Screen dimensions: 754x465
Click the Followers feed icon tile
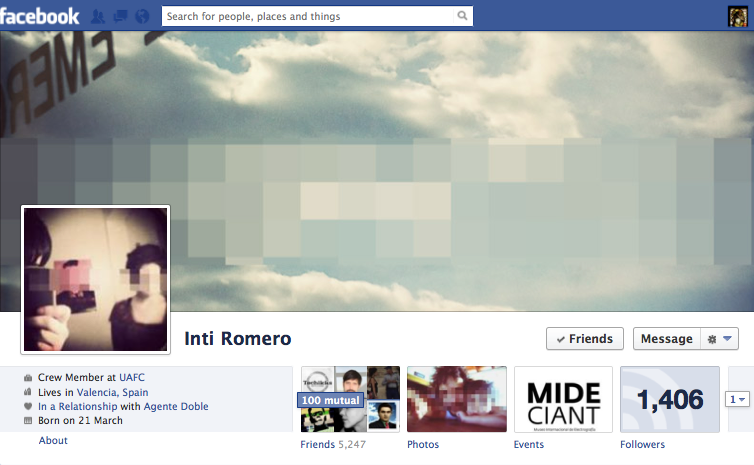coord(669,399)
